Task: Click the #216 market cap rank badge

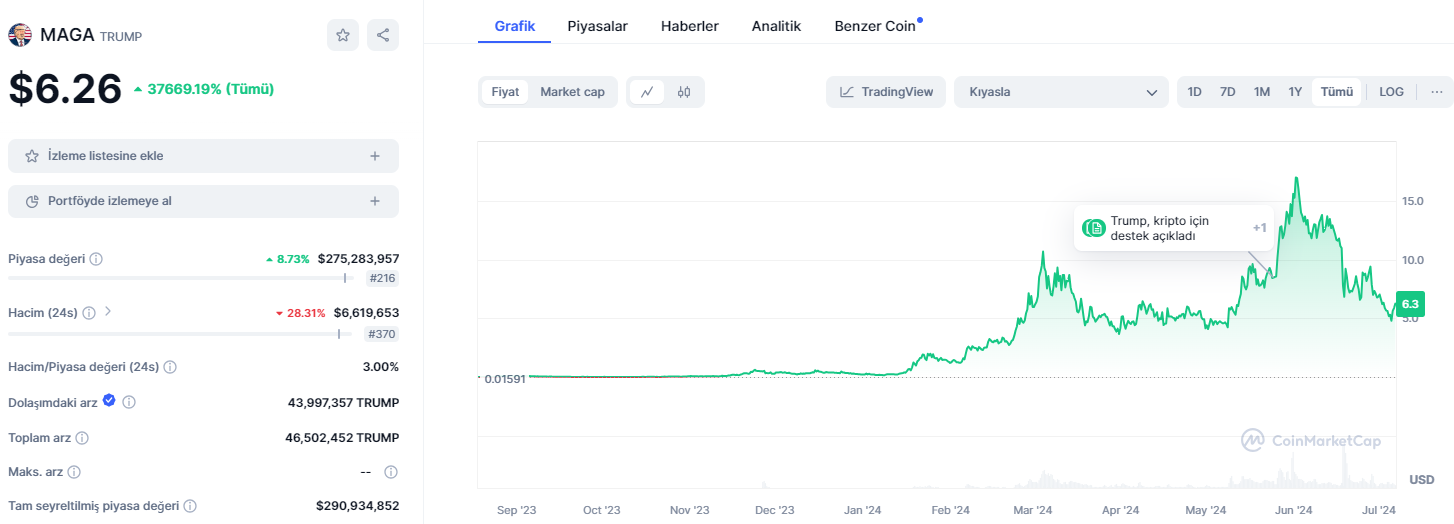Action: coord(382,279)
